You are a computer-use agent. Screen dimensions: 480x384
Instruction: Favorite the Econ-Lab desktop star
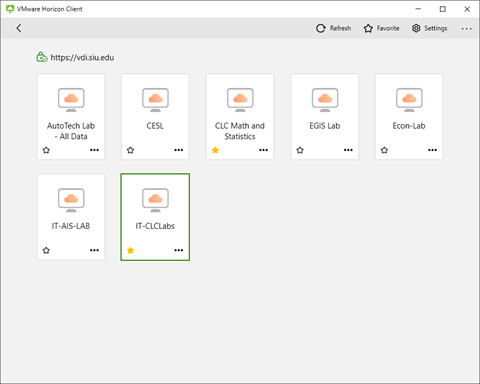pyautogui.click(x=384, y=150)
